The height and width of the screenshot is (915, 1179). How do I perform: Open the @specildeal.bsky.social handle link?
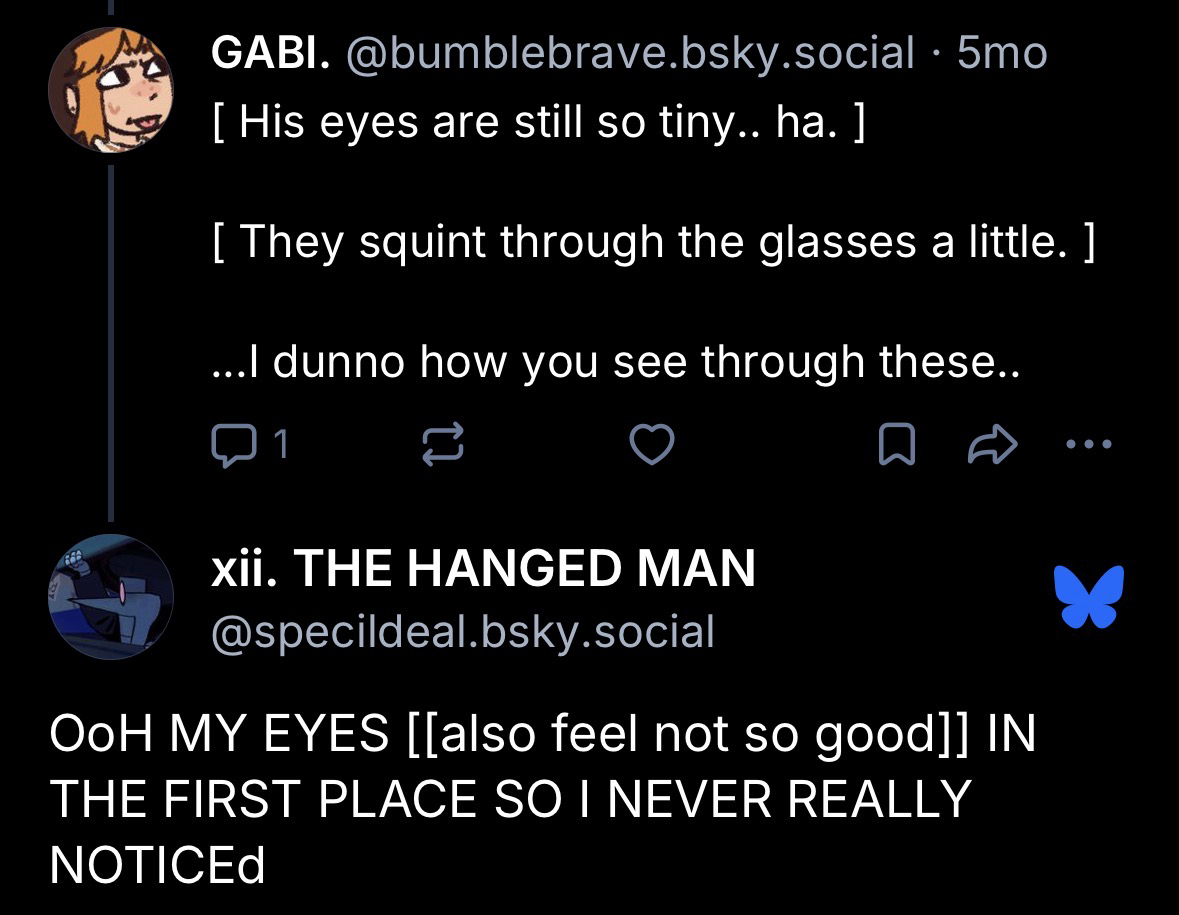pos(463,631)
